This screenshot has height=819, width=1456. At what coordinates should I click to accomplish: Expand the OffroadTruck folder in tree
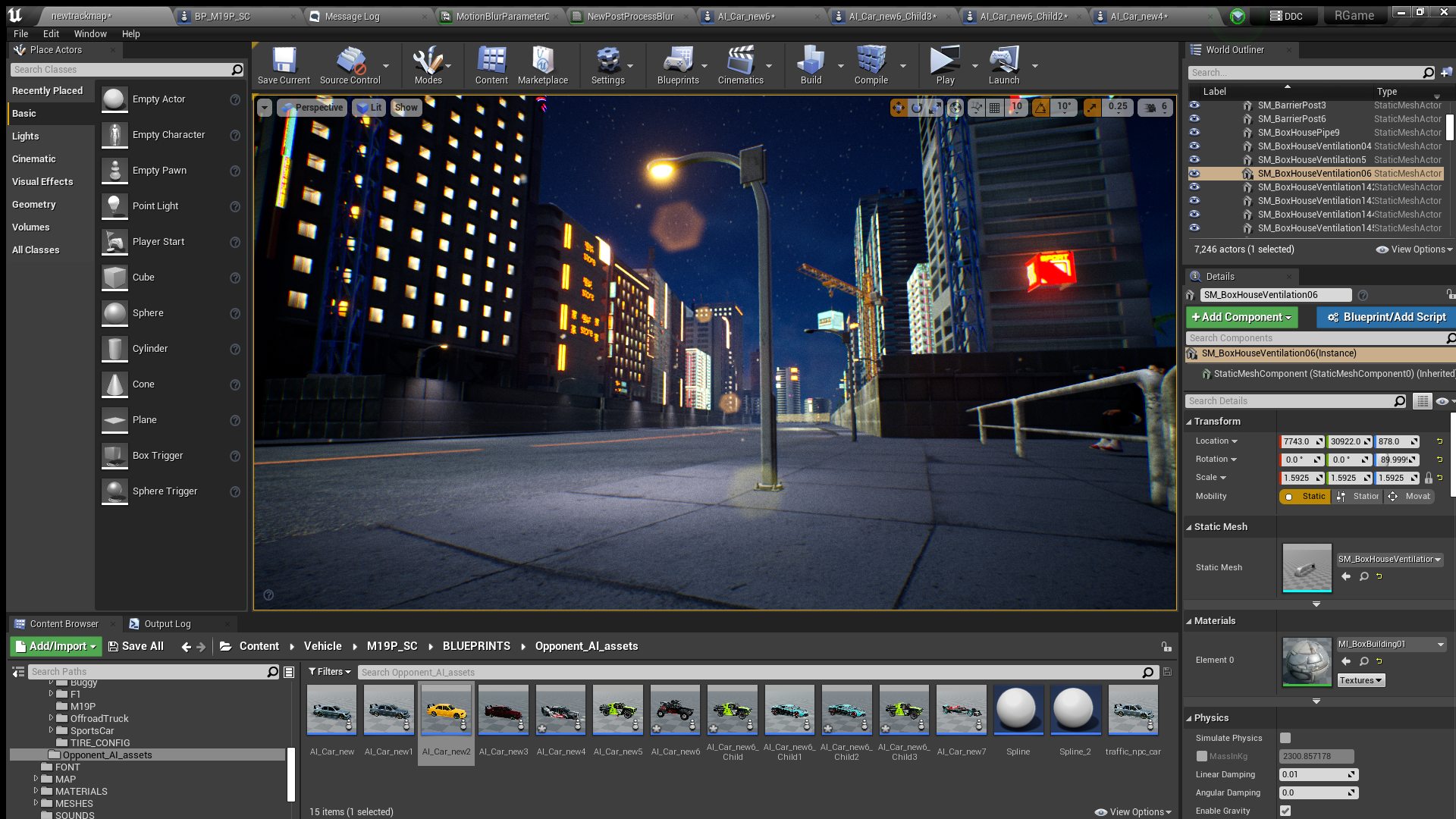pyautogui.click(x=51, y=718)
